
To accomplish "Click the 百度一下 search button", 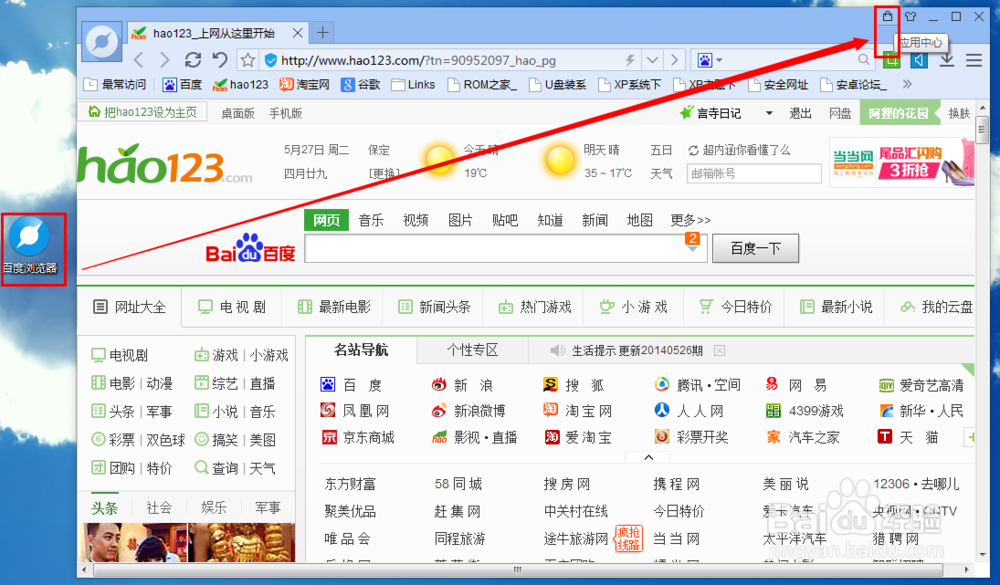I will click(x=755, y=248).
